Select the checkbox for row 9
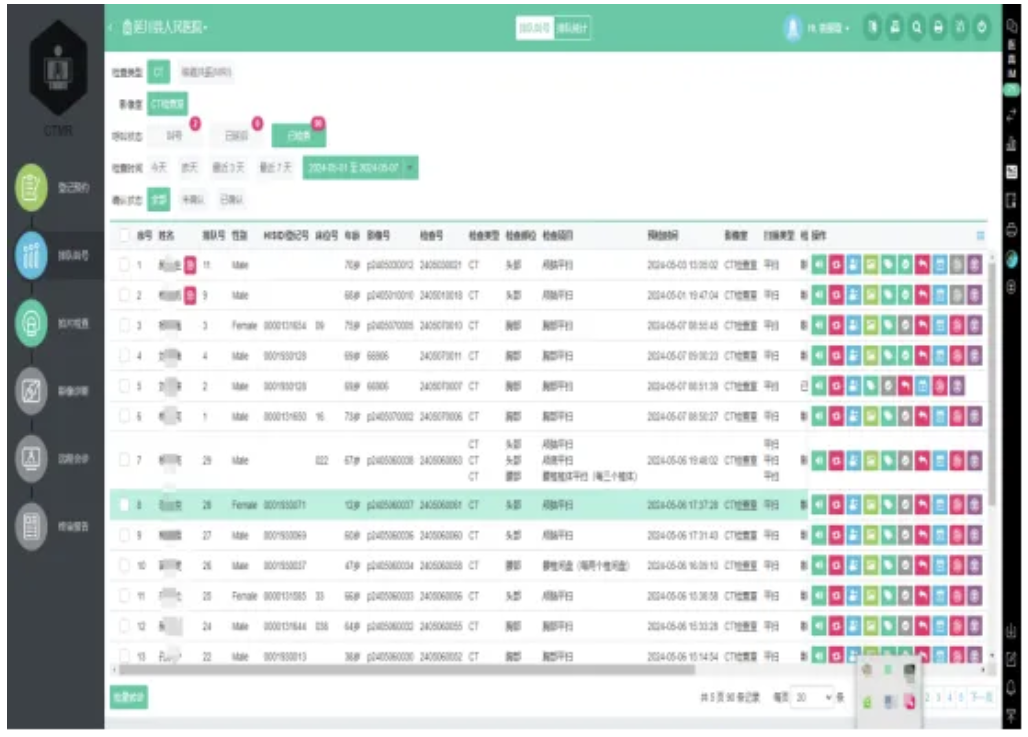1028x737 pixels. tap(124, 536)
